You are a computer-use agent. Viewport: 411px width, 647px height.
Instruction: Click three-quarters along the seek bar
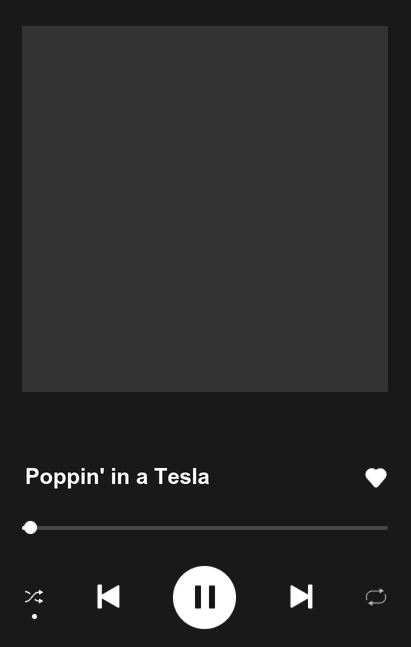(x=296, y=528)
